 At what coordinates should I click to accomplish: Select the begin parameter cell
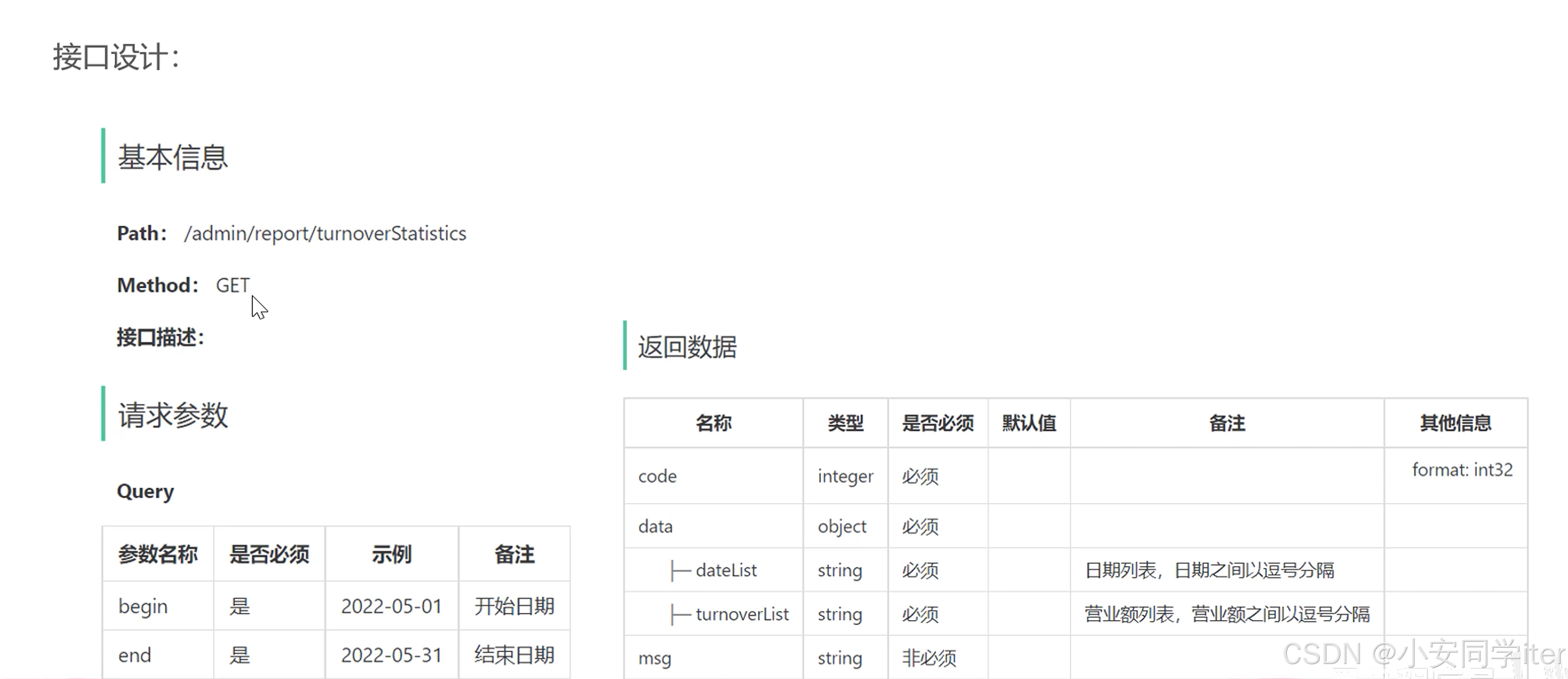pos(143,606)
